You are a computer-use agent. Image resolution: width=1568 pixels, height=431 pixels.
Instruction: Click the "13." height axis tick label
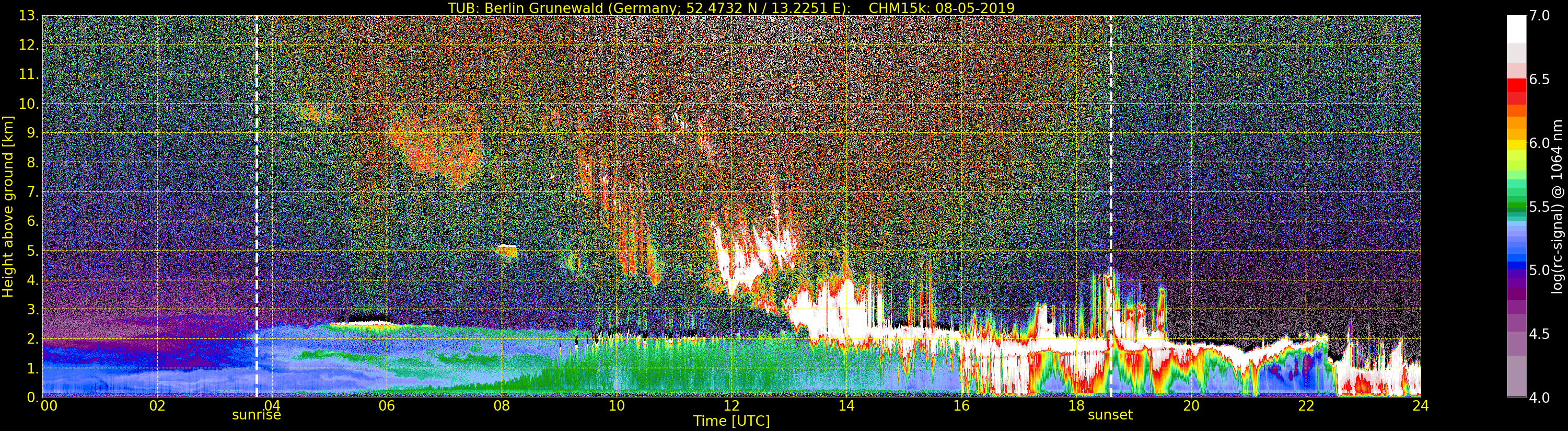tap(29, 16)
